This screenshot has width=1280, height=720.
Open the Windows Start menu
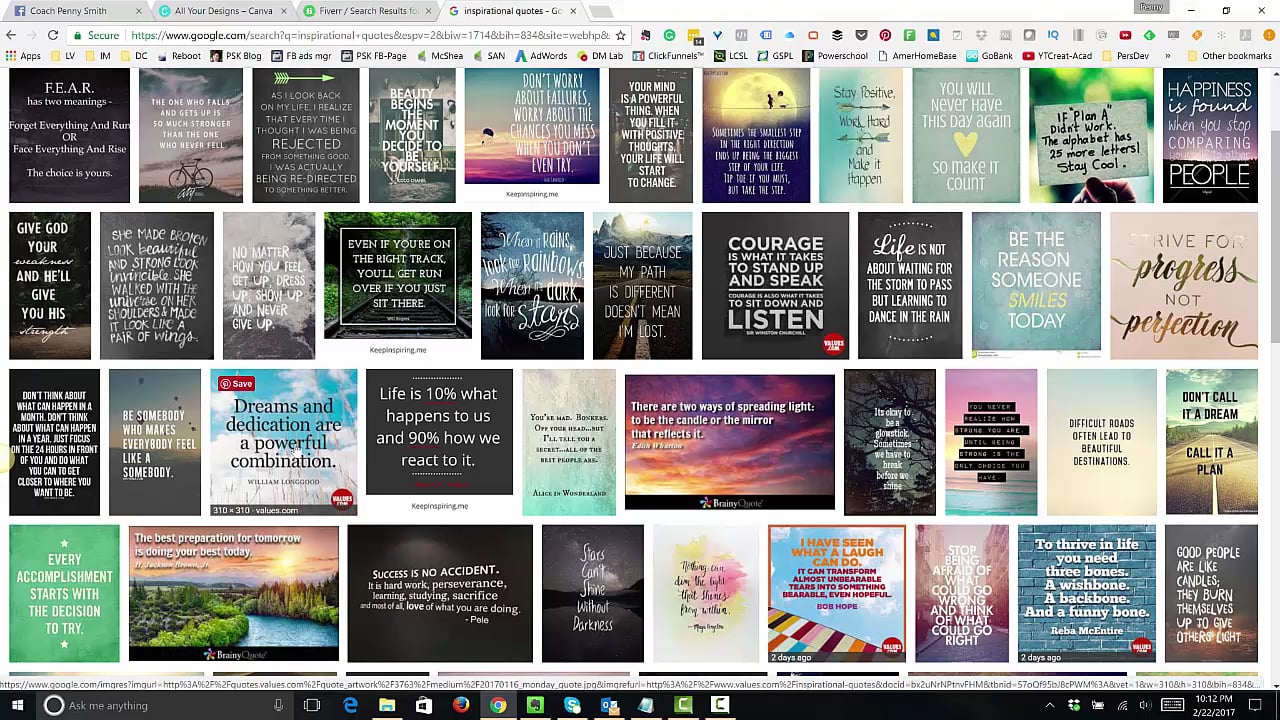click(17, 705)
